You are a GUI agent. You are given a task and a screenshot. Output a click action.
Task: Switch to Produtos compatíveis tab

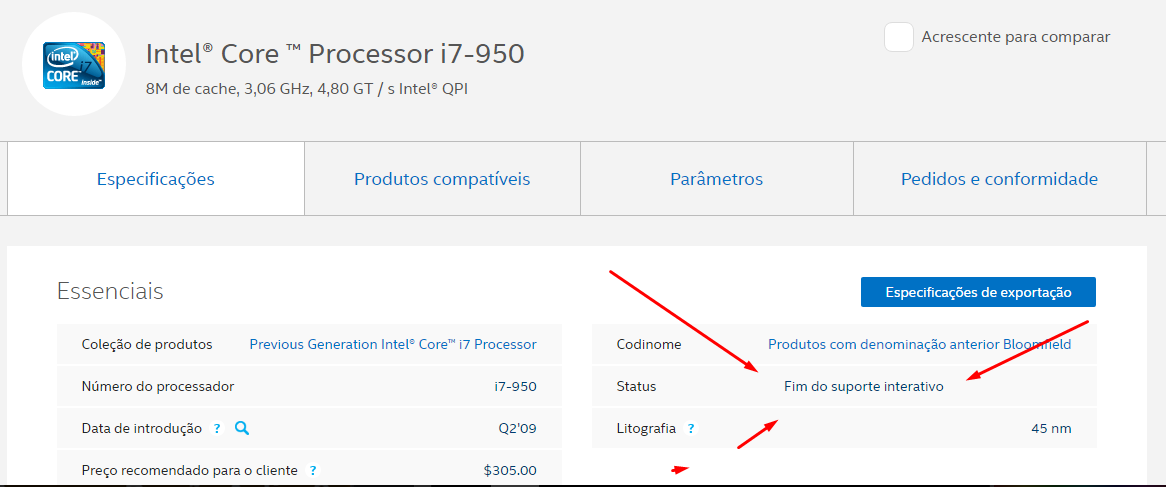[442, 178]
